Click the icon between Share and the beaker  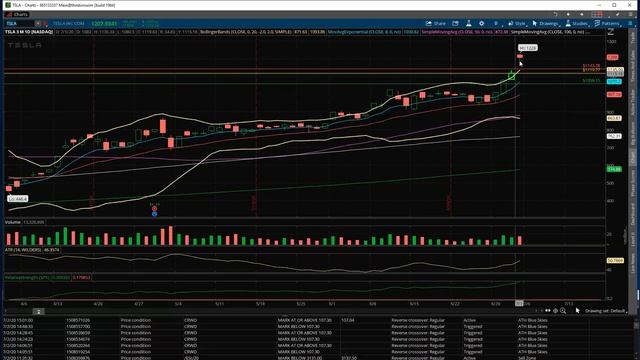tap(456, 24)
